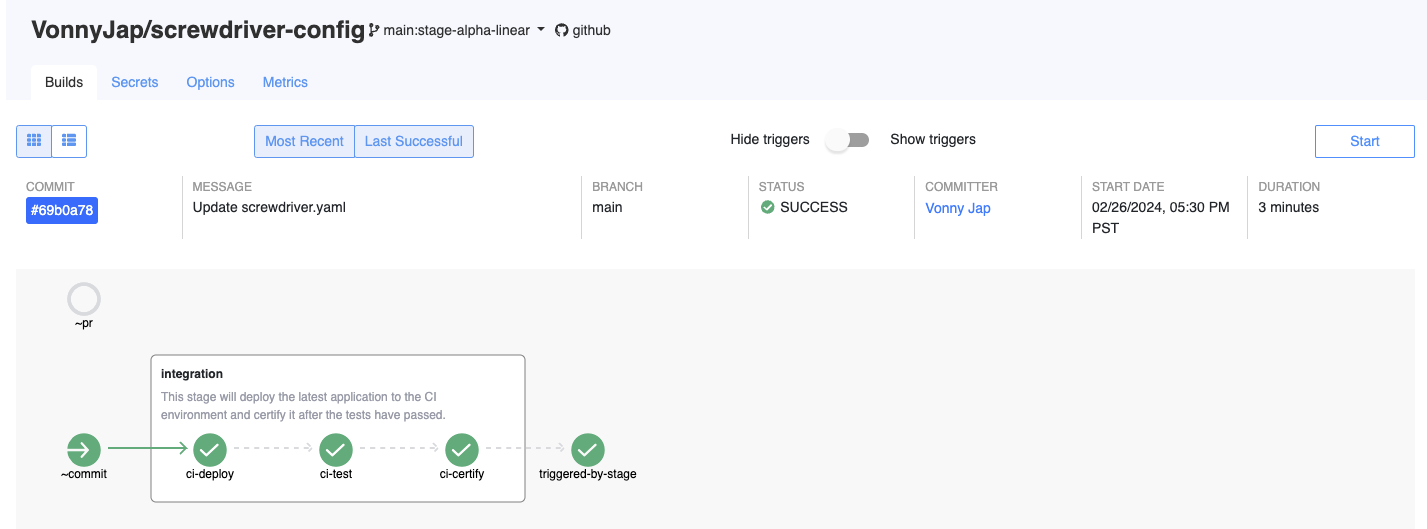
Task: Toggle the Show triggers switch
Action: [x=848, y=140]
